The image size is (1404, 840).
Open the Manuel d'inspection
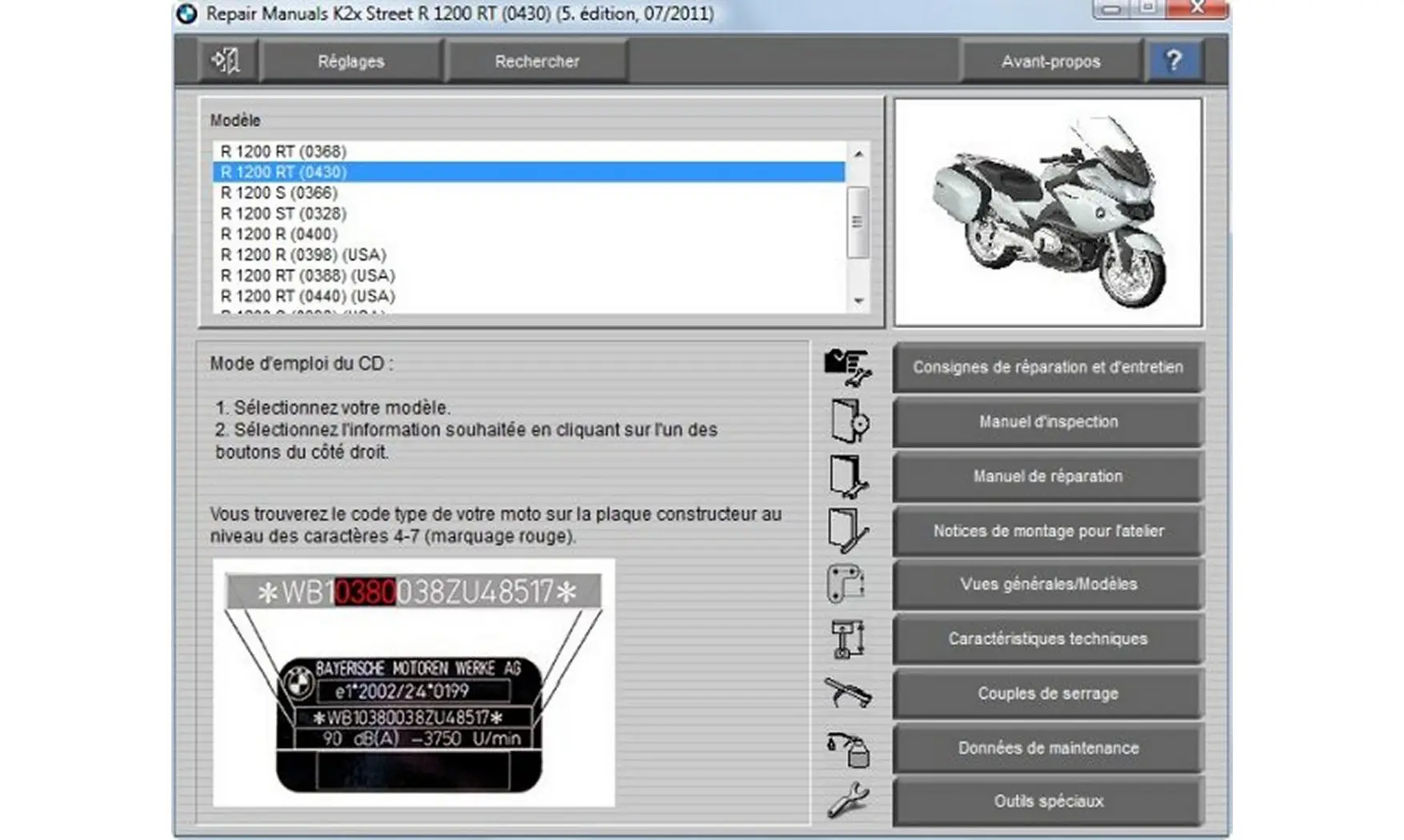(1048, 422)
